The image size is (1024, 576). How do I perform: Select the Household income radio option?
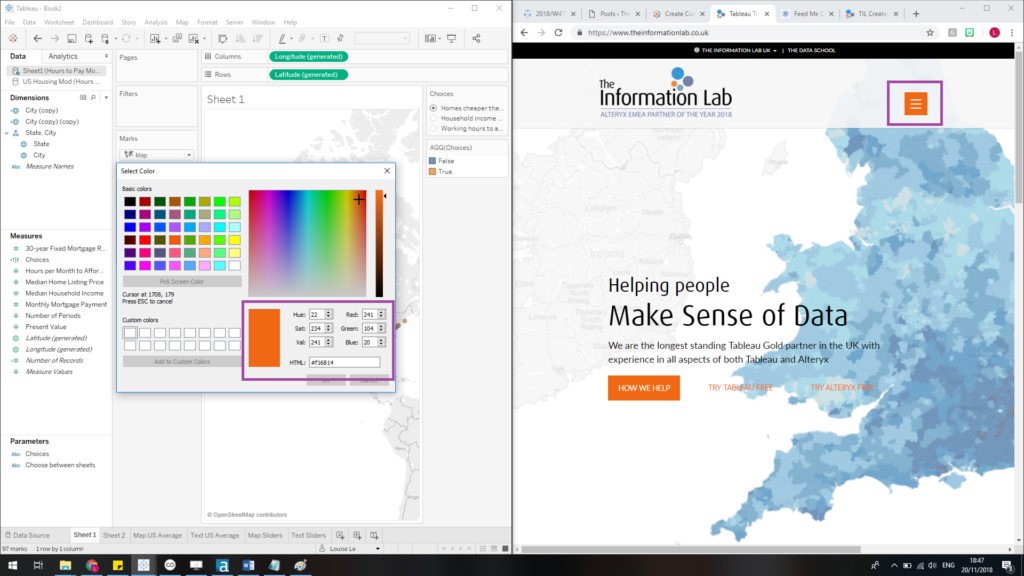tap(433, 118)
